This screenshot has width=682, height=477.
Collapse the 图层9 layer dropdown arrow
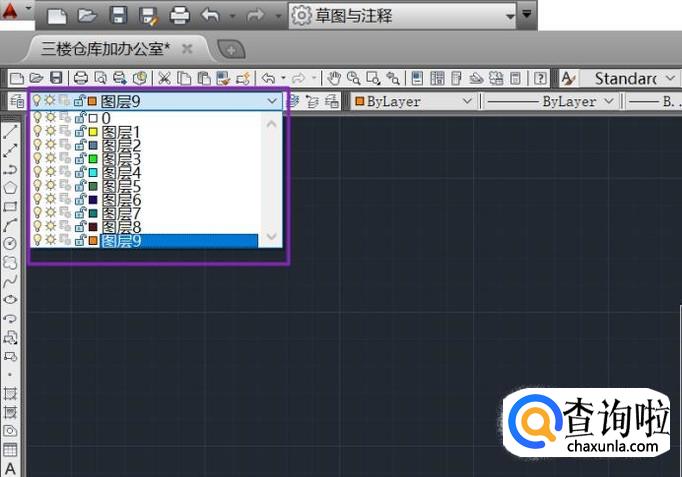coord(272,101)
